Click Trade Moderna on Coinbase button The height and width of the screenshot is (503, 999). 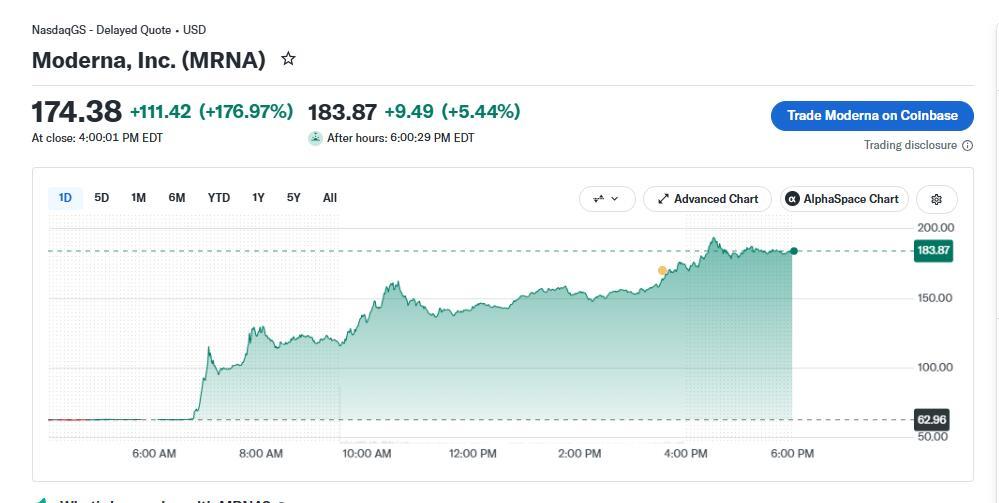pyautogui.click(x=872, y=115)
